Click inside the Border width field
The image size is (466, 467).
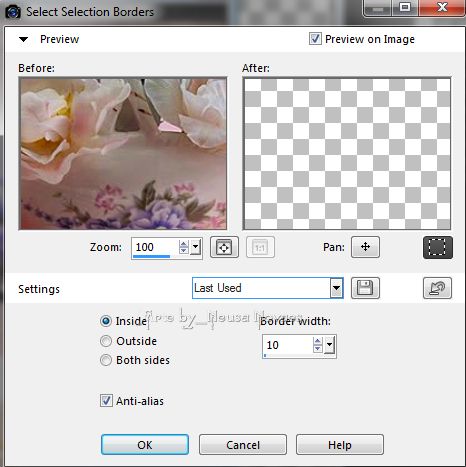[x=288, y=345]
